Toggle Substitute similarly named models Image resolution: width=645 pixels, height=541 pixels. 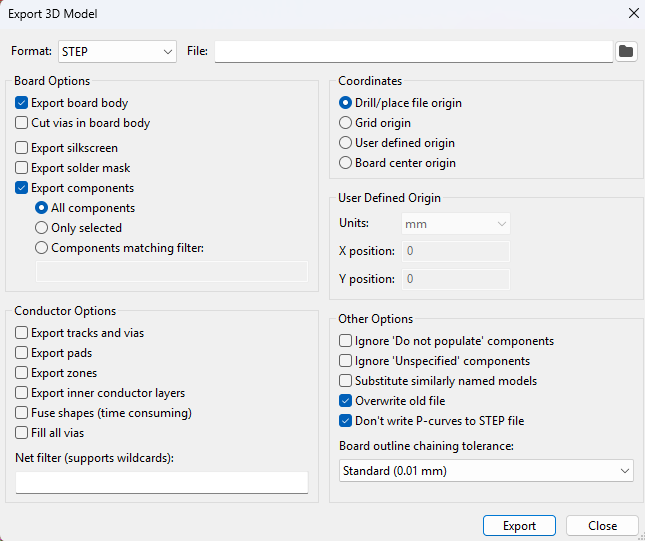[x=346, y=381]
